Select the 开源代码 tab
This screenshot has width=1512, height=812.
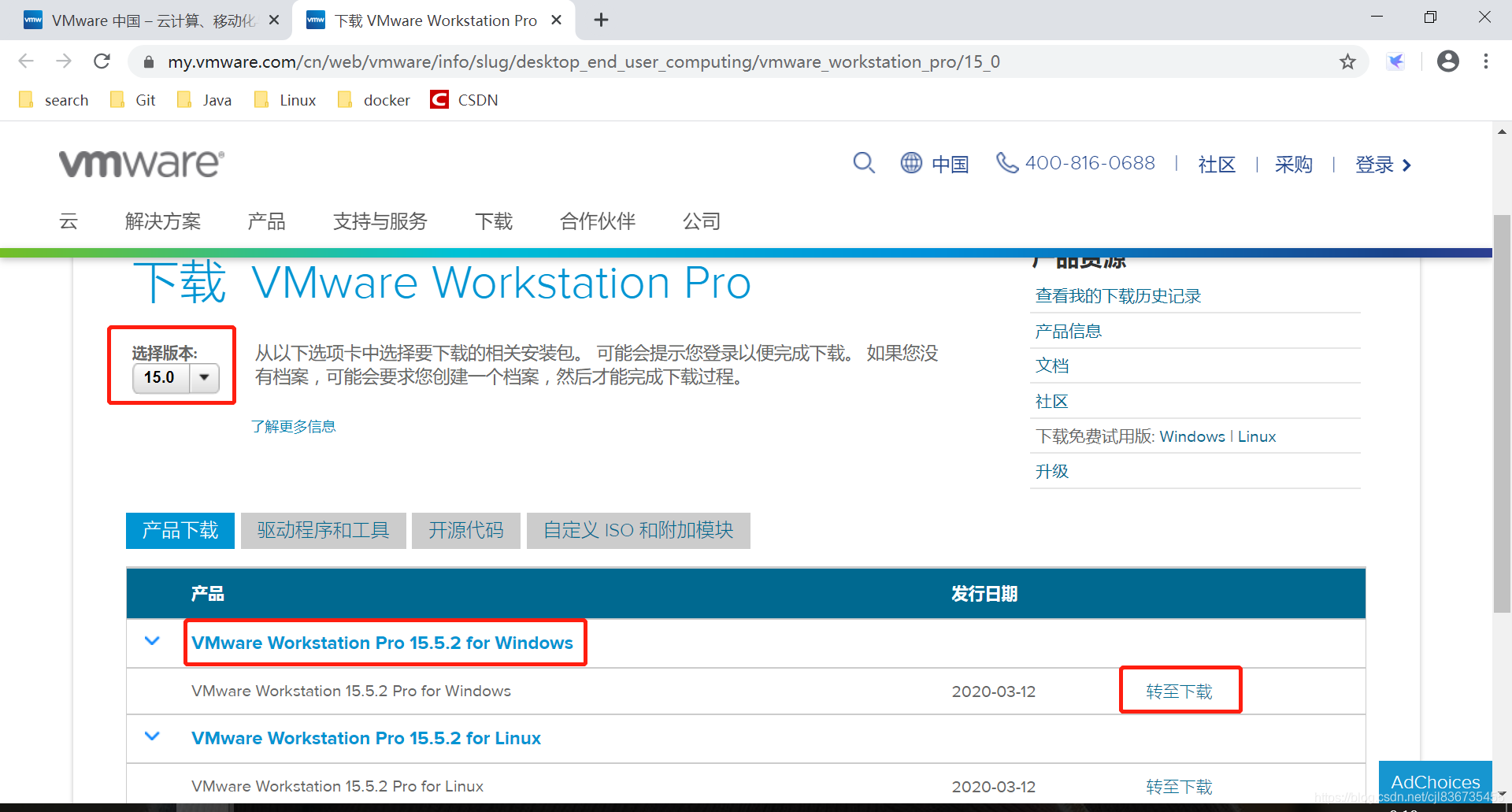[x=466, y=530]
